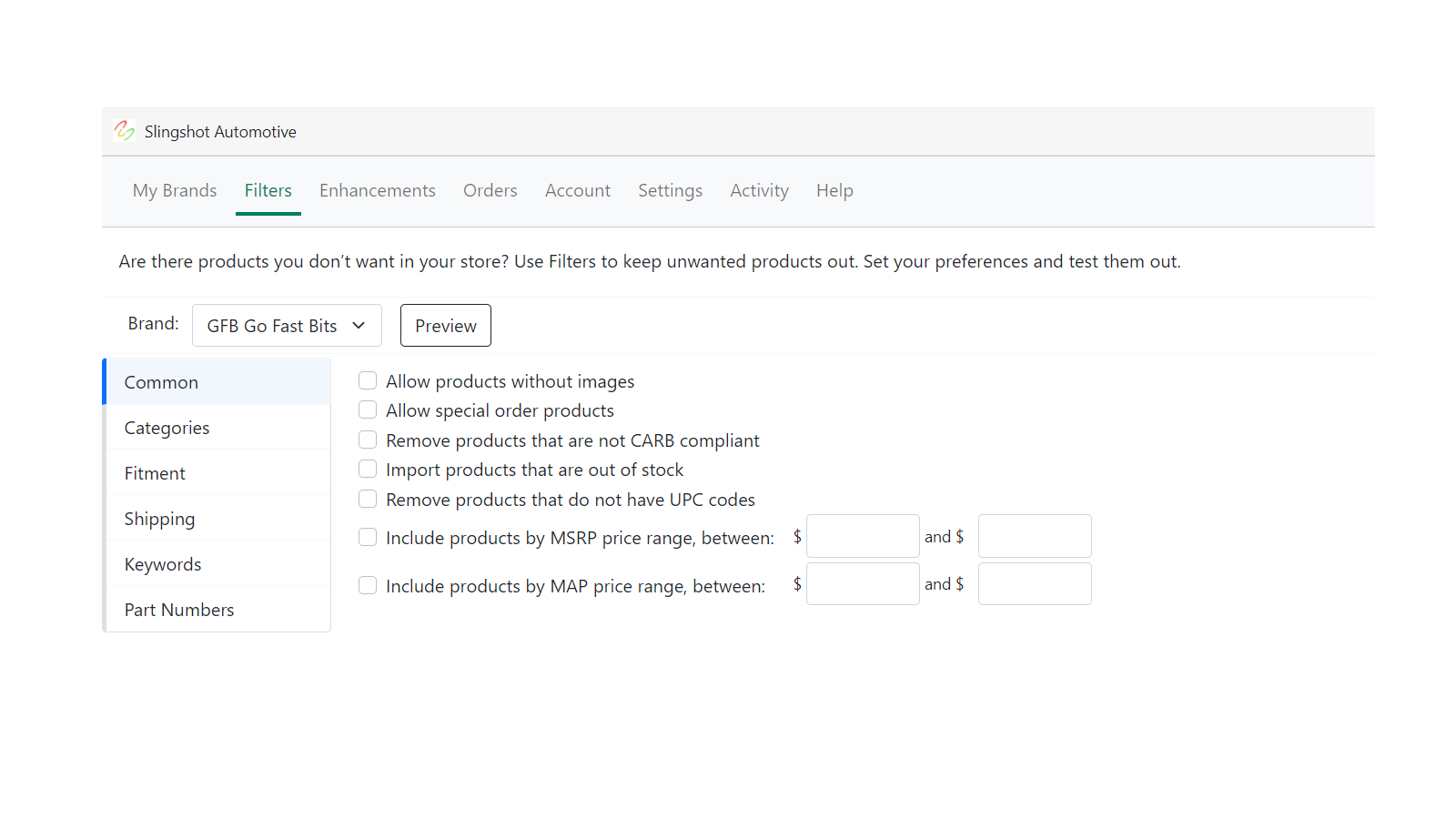Image resolution: width=1456 pixels, height=819 pixels.
Task: Enable "Include products by MAP price range"
Action: (367, 585)
